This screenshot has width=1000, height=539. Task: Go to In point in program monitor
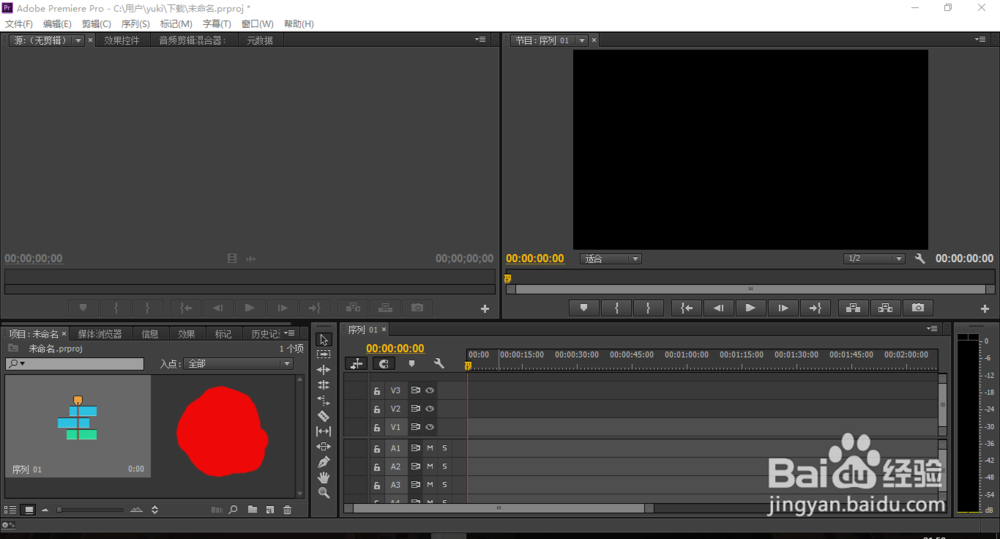(686, 308)
